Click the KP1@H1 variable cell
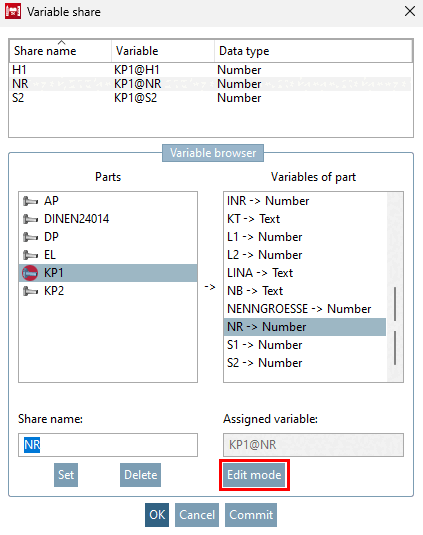This screenshot has height=535, width=423. tap(137, 70)
